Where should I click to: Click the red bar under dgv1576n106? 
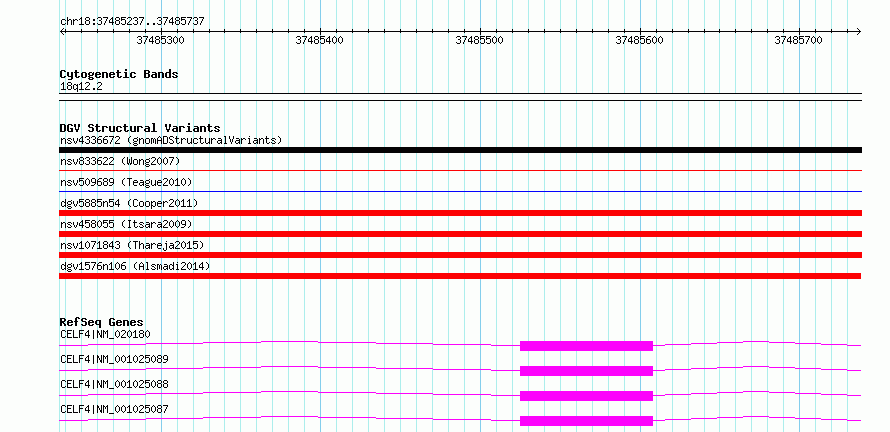(460, 276)
